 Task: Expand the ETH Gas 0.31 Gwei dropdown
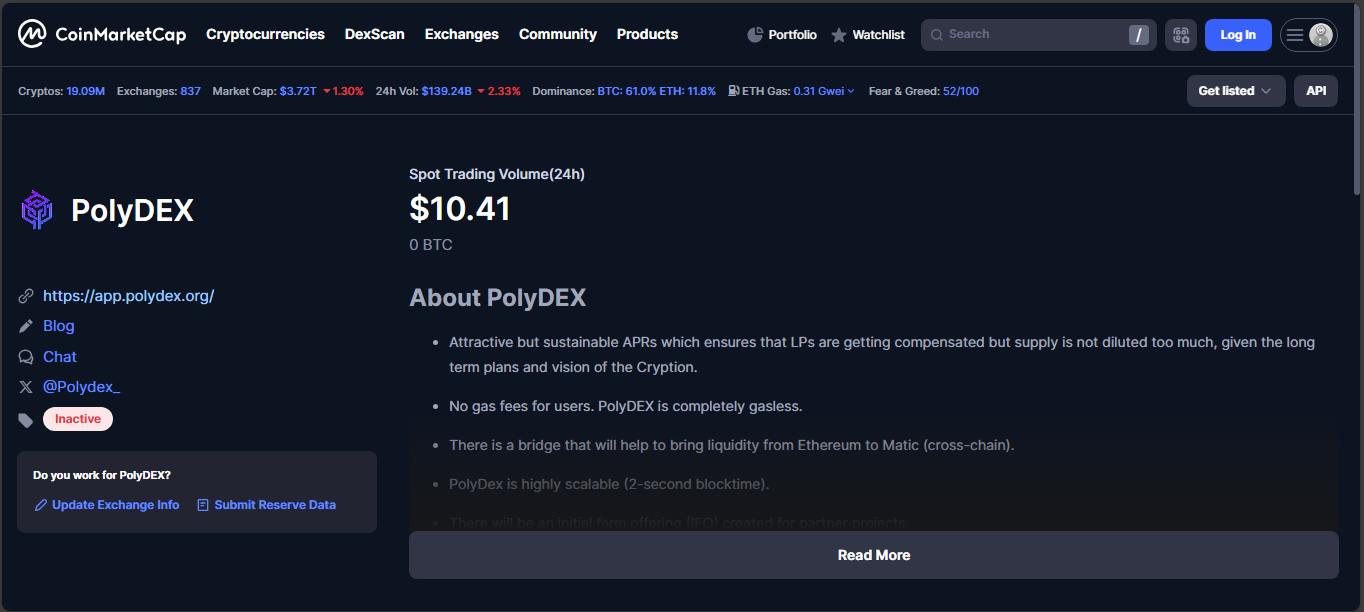coord(824,91)
